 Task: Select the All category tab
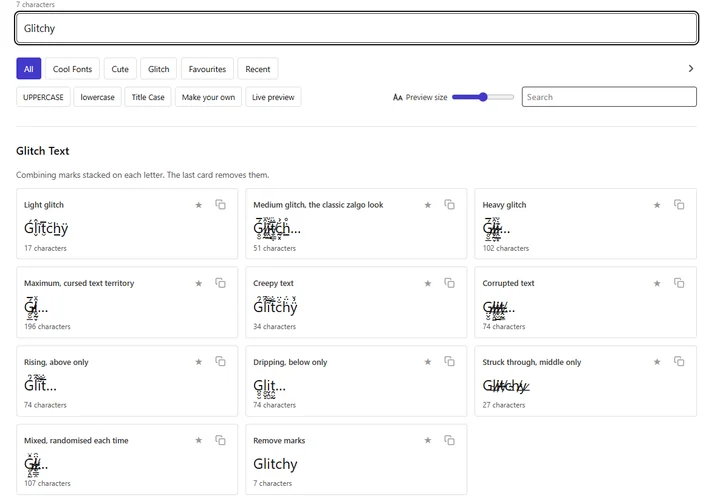tap(28, 69)
